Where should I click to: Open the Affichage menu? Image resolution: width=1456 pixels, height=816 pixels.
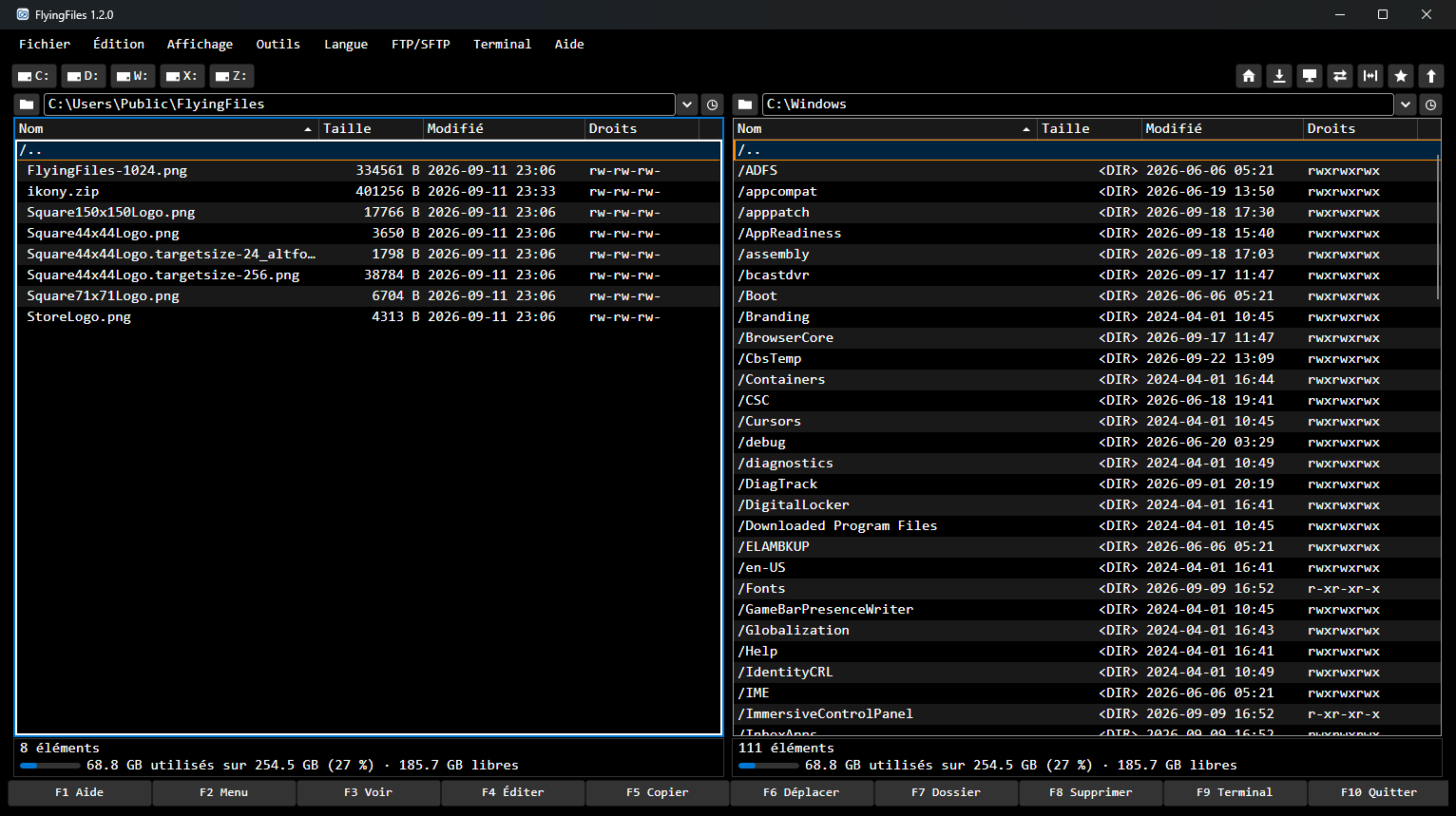[x=200, y=44]
